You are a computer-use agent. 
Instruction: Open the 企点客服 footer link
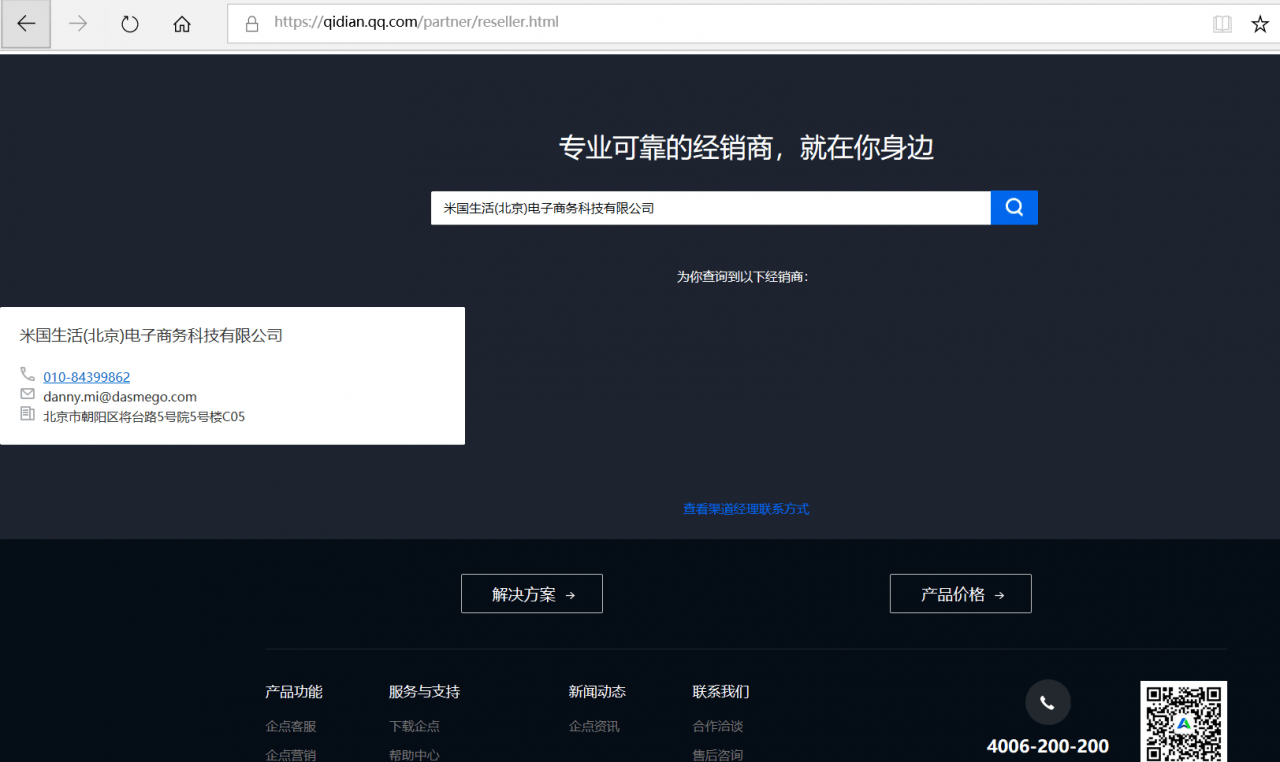[290, 726]
